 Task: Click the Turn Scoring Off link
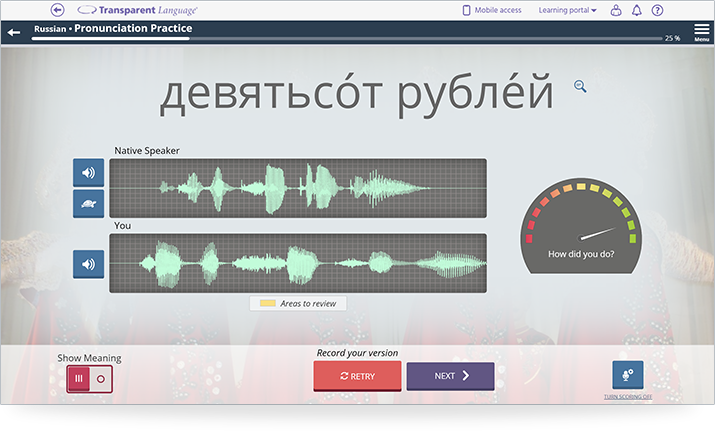pos(628,397)
